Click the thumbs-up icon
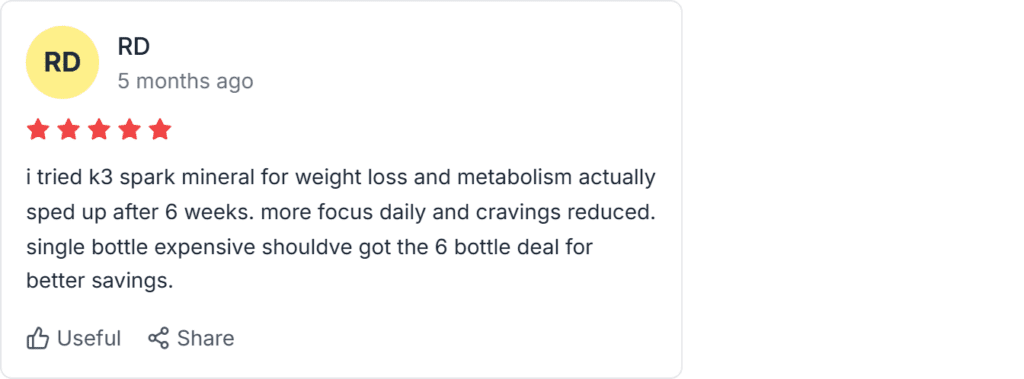Screen dimensions: 1024x379 (x=38, y=338)
